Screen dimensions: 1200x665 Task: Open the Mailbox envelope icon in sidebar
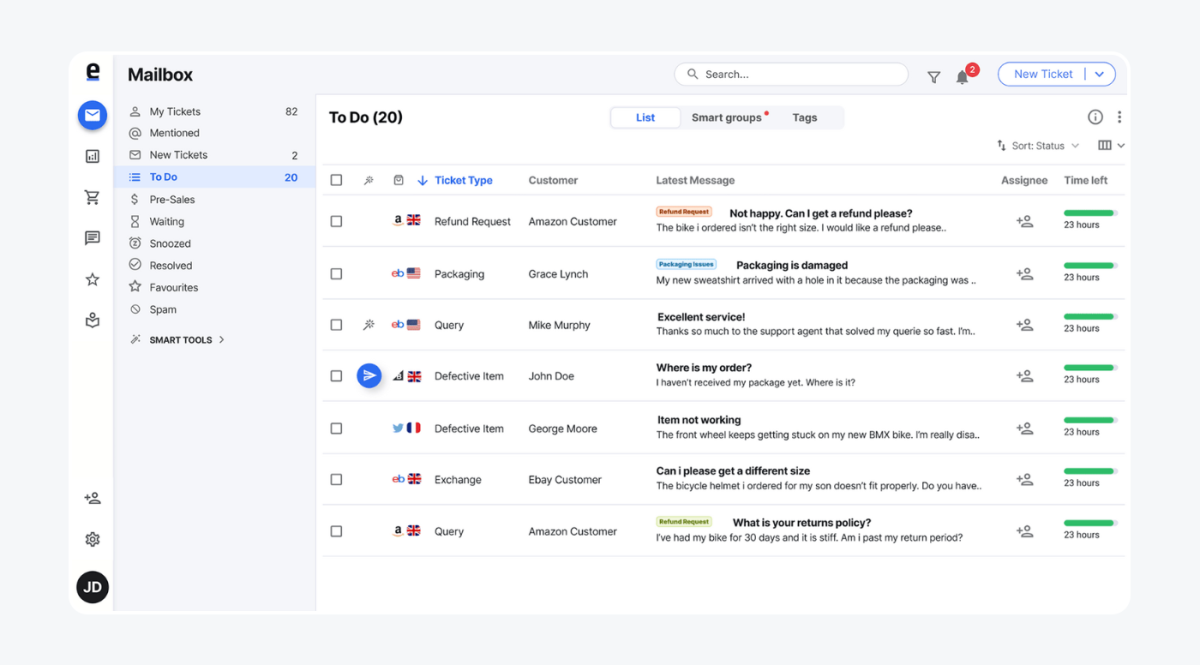[x=92, y=115]
